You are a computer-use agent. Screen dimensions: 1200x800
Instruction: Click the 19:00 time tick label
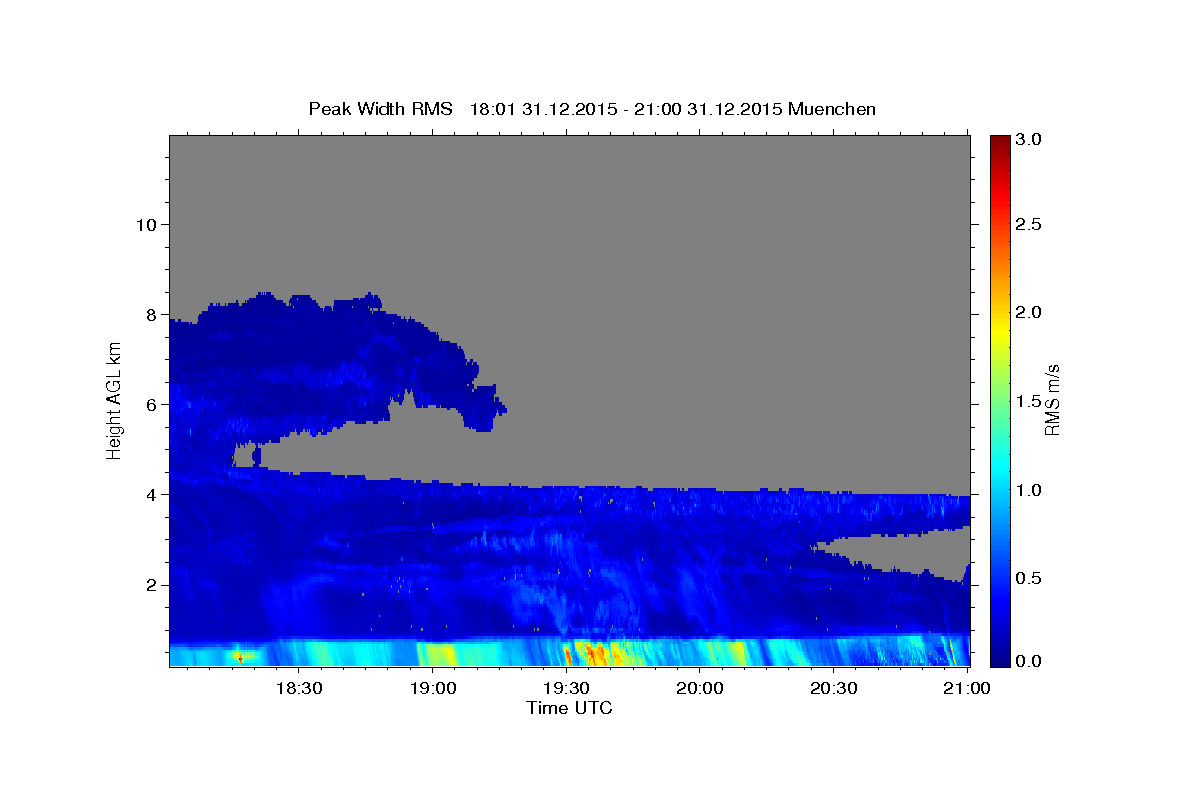pyautogui.click(x=433, y=689)
